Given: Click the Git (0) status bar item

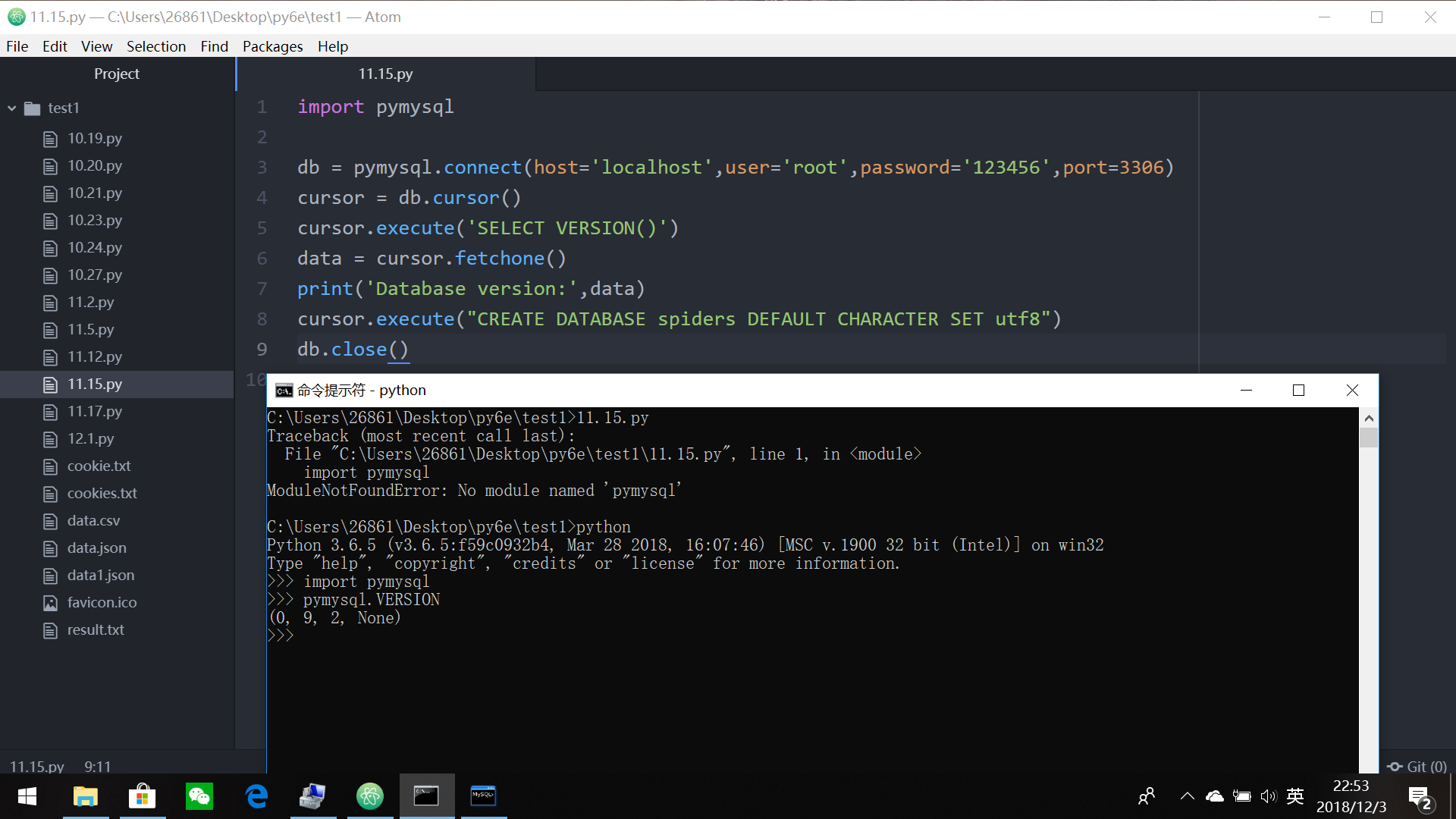Looking at the screenshot, I should [x=1417, y=767].
